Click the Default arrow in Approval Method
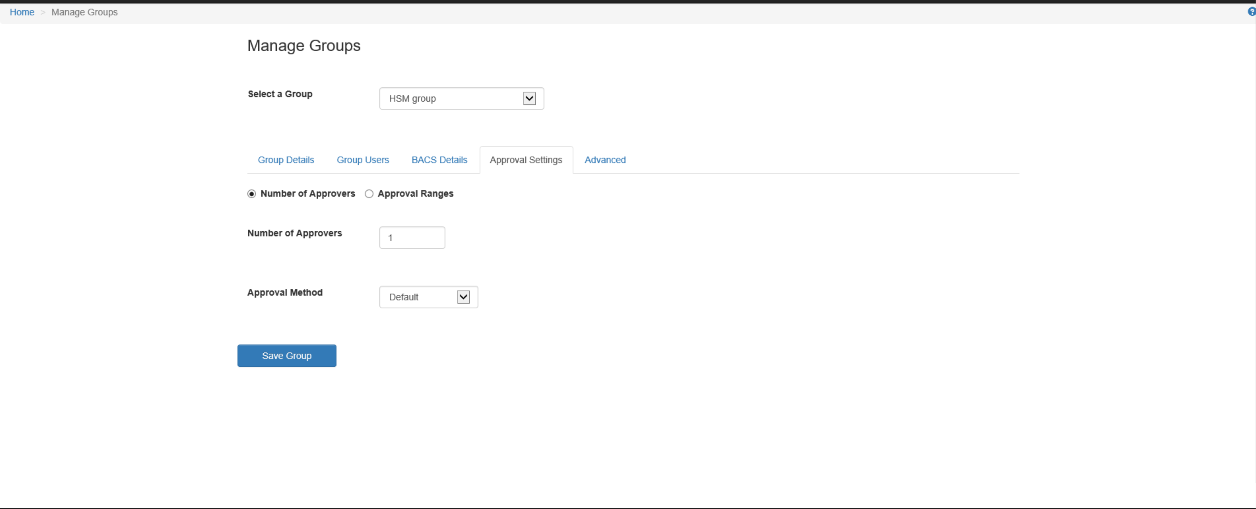 pyautogui.click(x=463, y=297)
